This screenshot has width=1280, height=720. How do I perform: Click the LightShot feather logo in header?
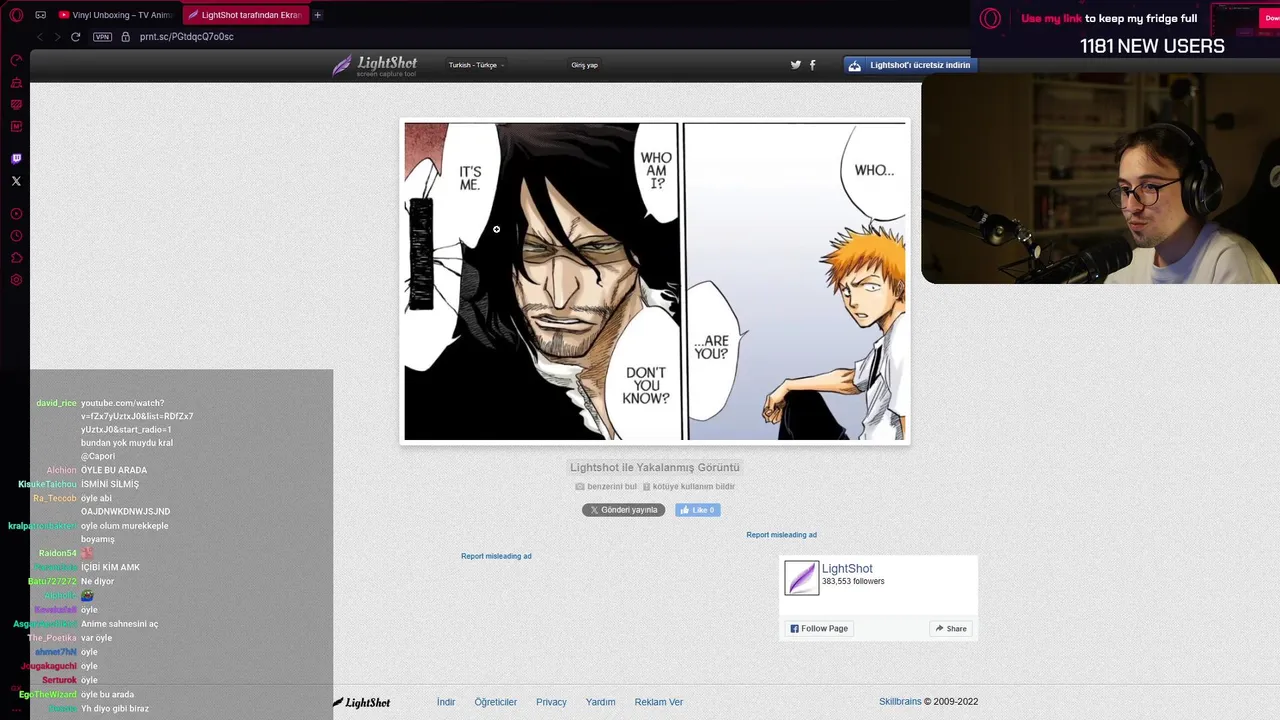click(x=375, y=66)
